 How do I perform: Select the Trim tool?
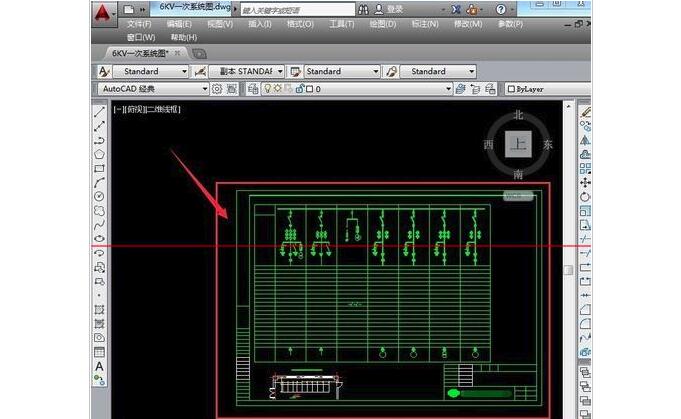(x=585, y=238)
